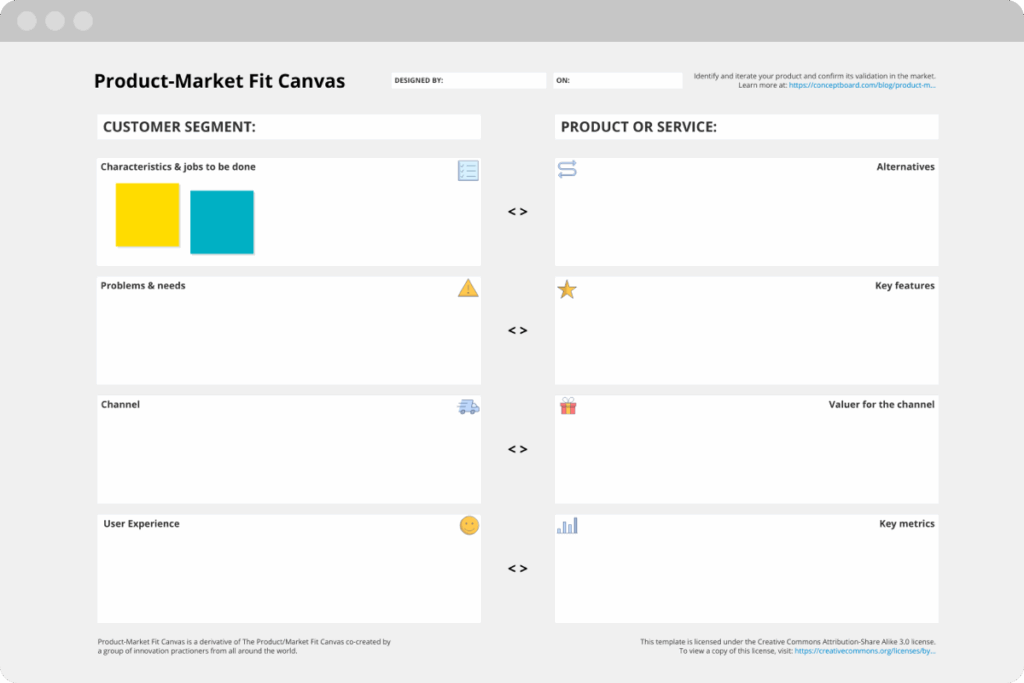The width and height of the screenshot is (1024, 683).
Task: Click the connector symbol between Channel and Valuer sections
Action: [x=518, y=449]
